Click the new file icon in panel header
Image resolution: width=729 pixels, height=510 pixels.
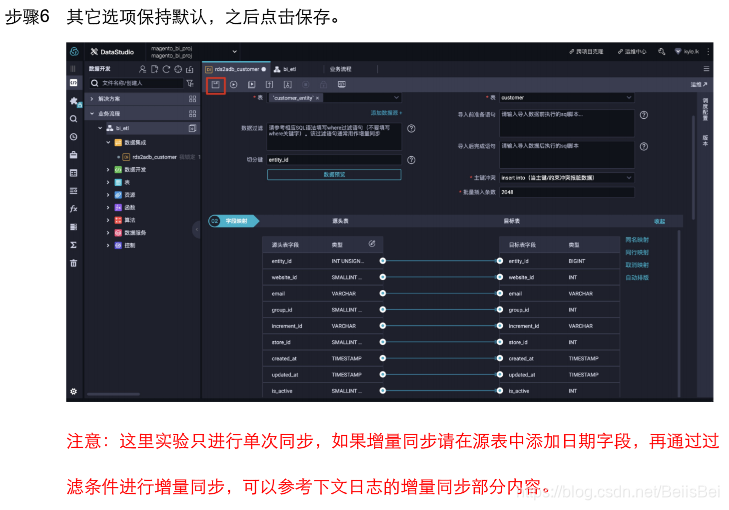[x=154, y=69]
